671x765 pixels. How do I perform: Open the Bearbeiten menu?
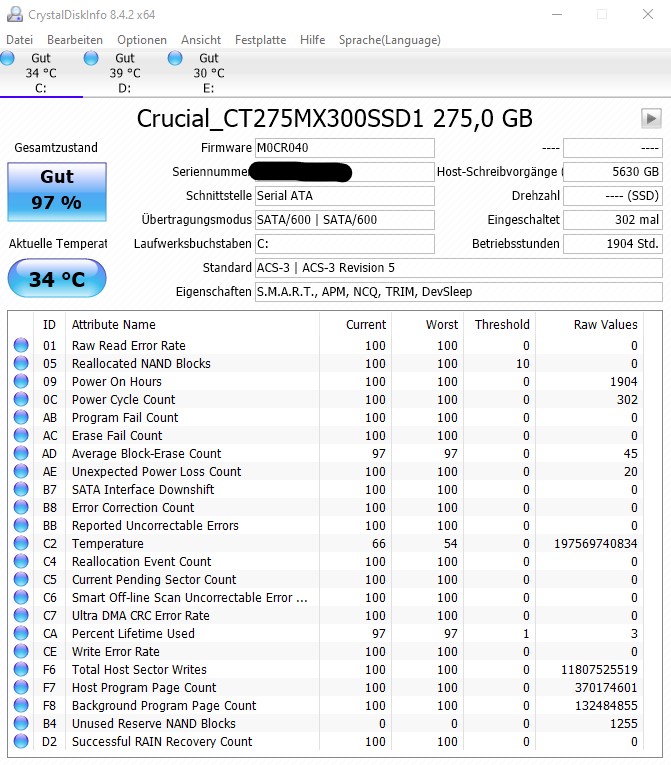pyautogui.click(x=75, y=40)
